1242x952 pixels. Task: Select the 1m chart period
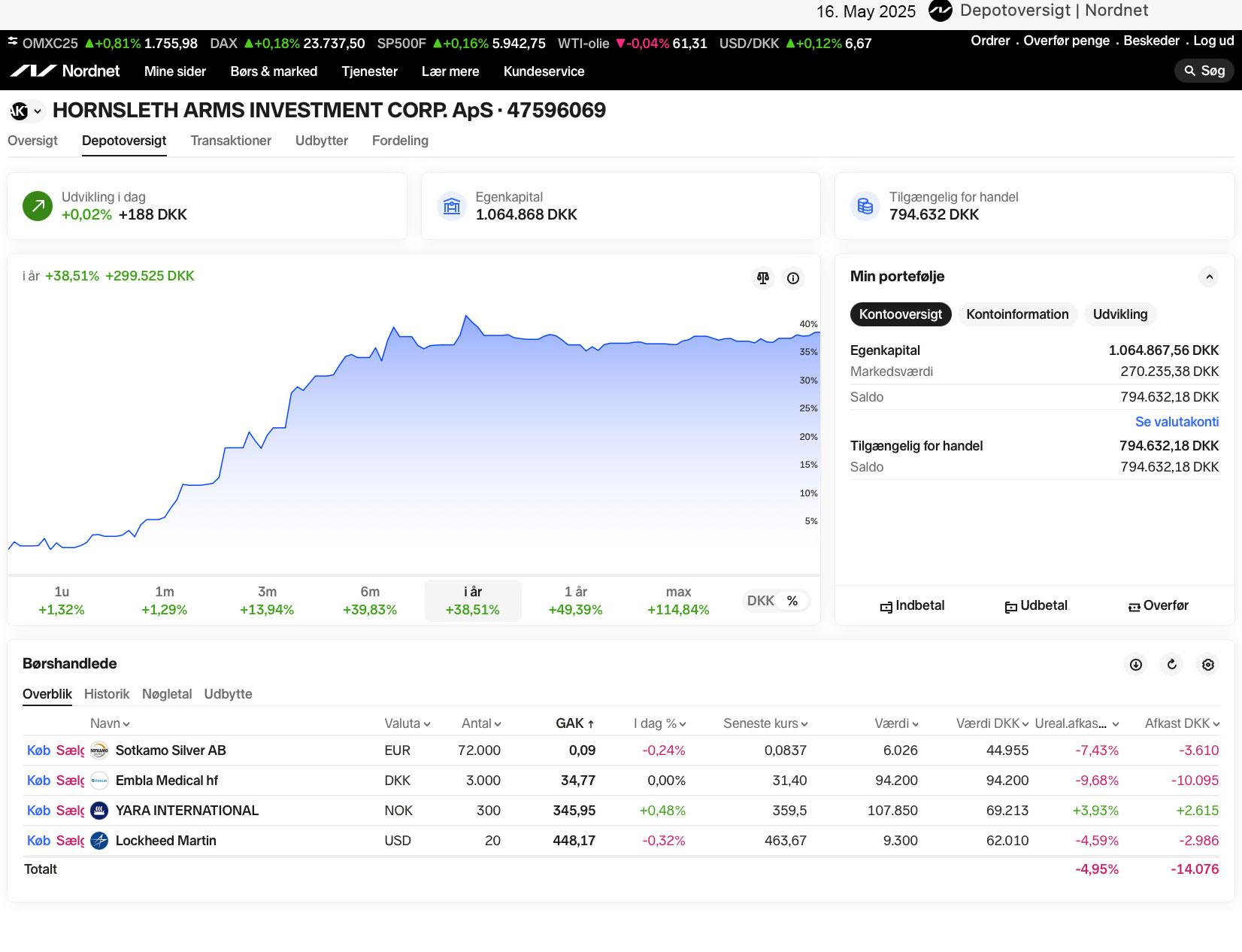pos(165,601)
